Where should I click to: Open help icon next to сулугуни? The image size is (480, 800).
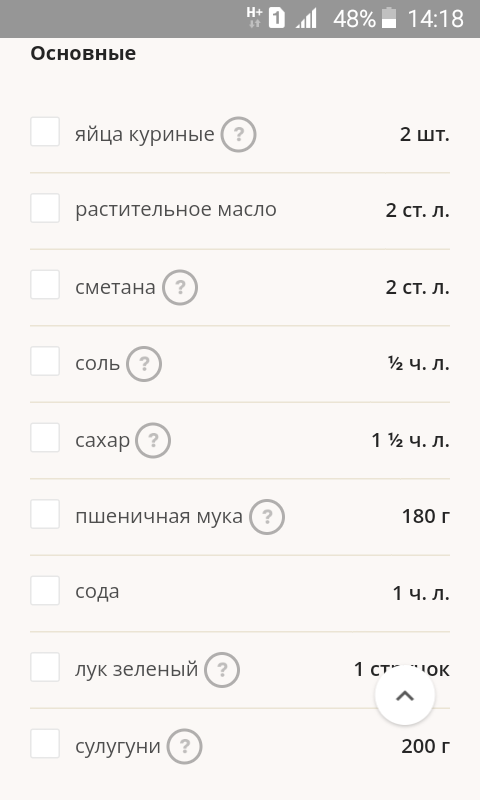point(185,746)
